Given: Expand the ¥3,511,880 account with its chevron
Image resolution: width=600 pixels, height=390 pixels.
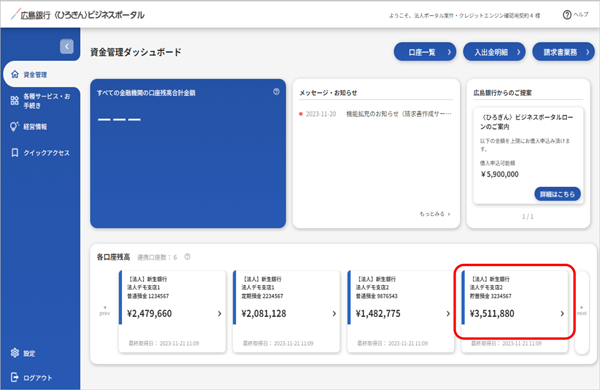Looking at the screenshot, I should [x=562, y=313].
